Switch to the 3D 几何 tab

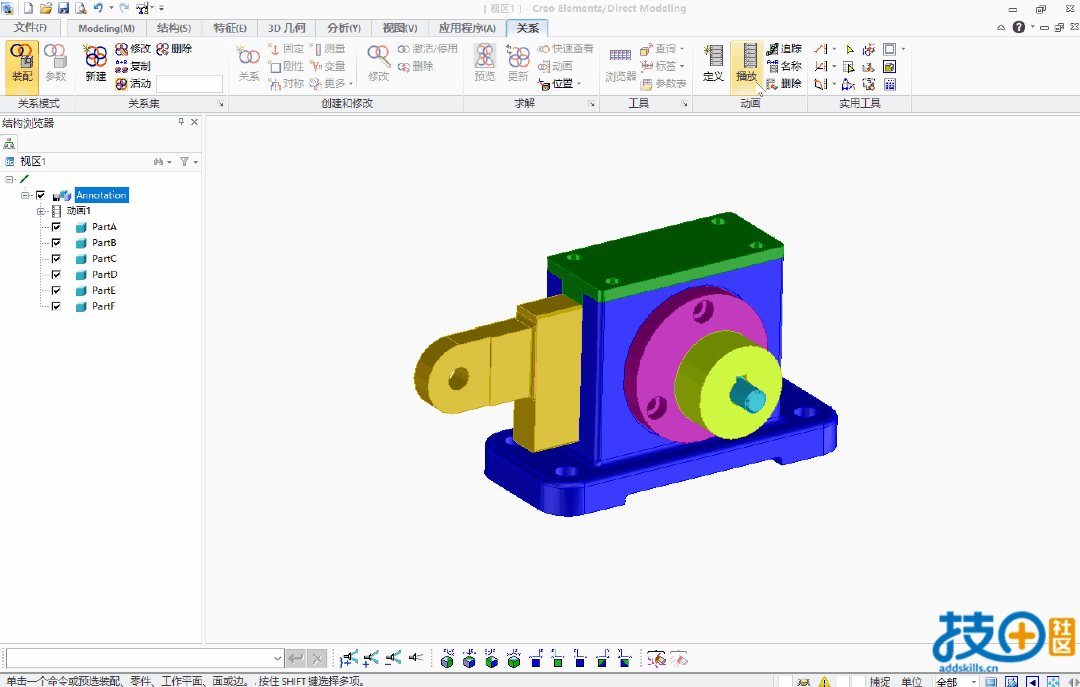tap(287, 28)
